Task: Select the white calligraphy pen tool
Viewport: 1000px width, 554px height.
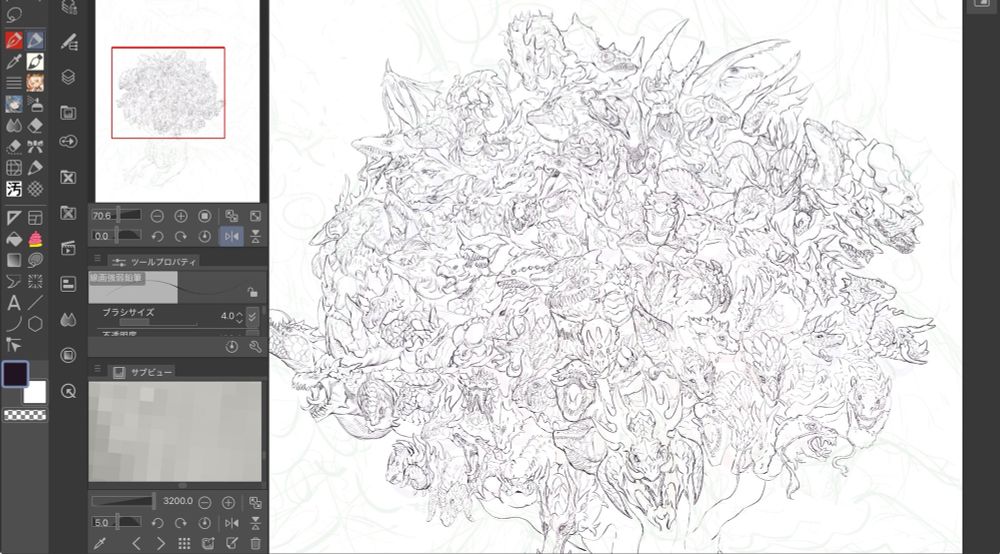Action: point(35,61)
